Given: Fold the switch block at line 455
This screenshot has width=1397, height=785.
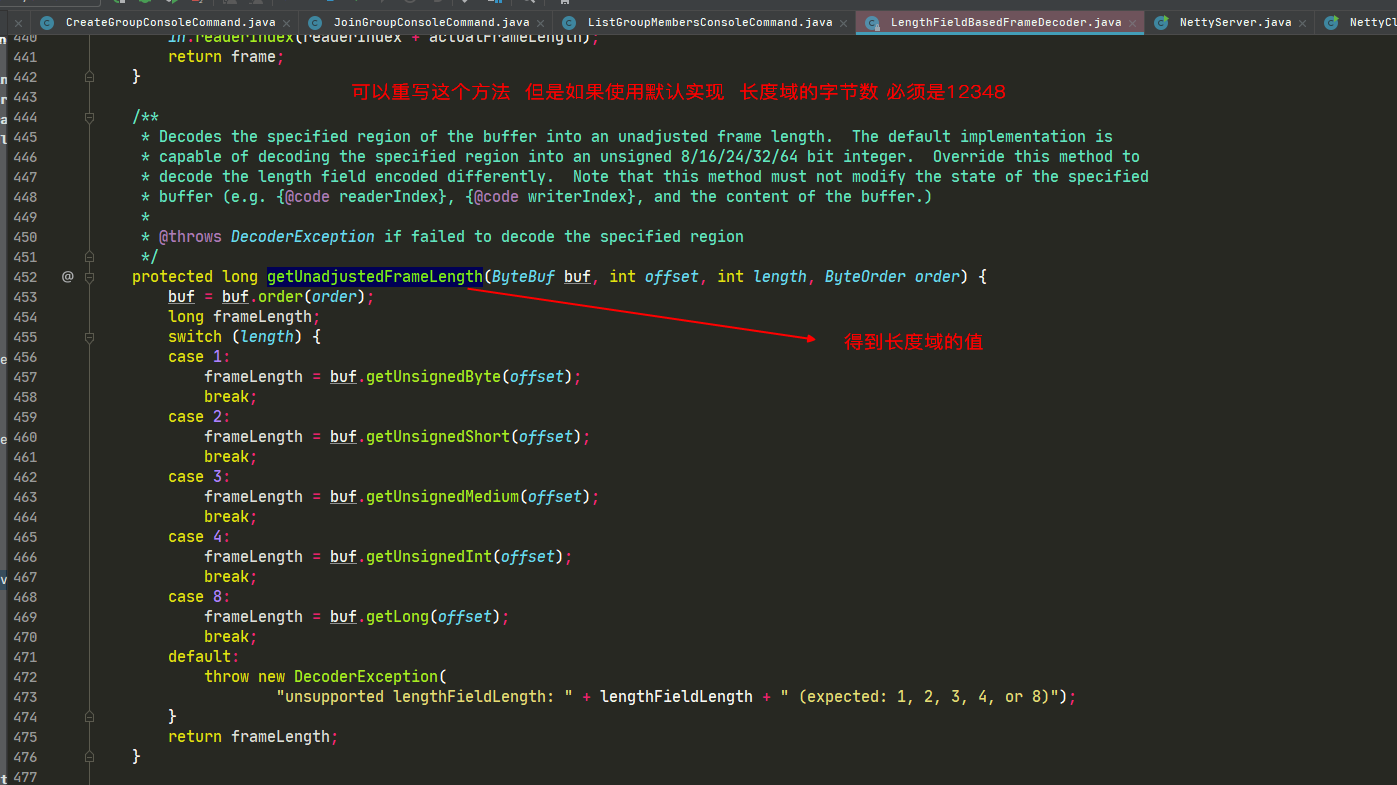Looking at the screenshot, I should [89, 337].
